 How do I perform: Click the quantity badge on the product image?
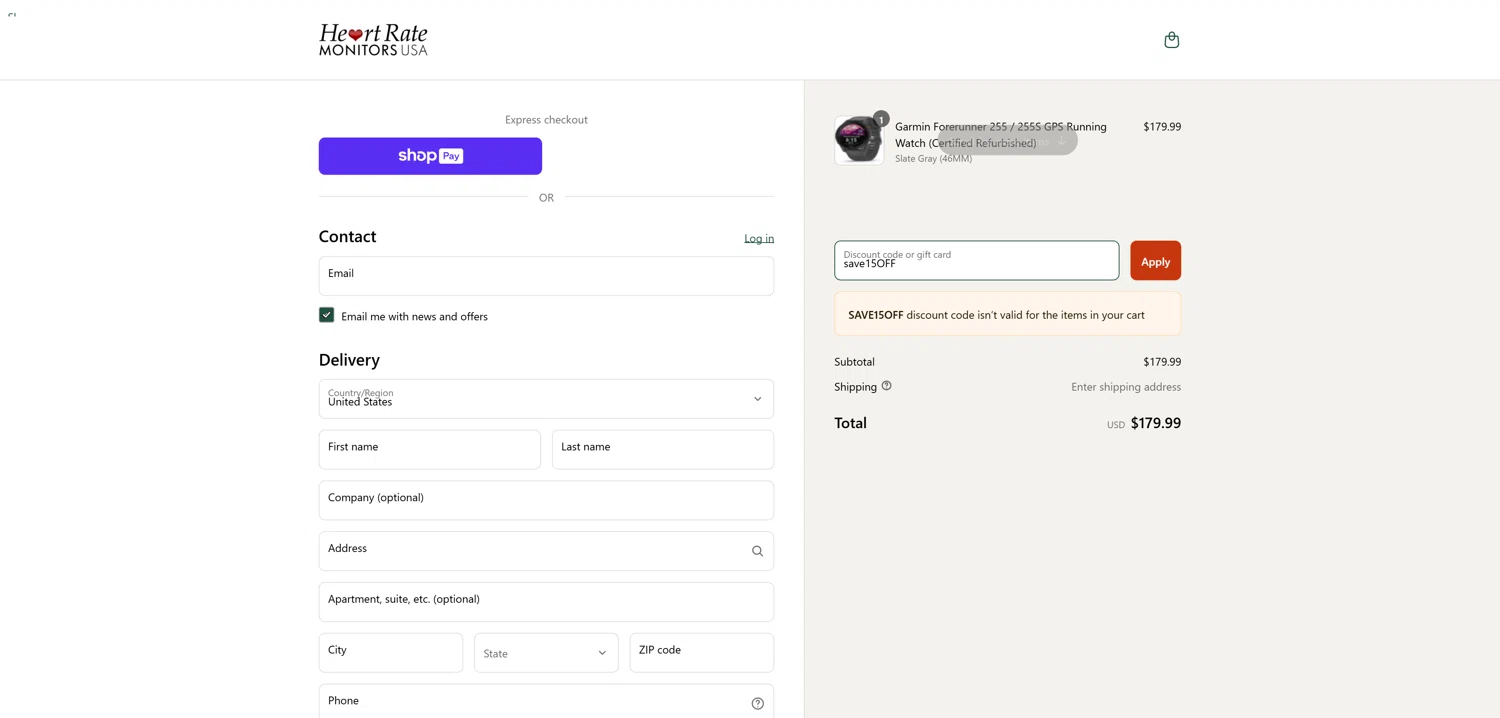881,119
